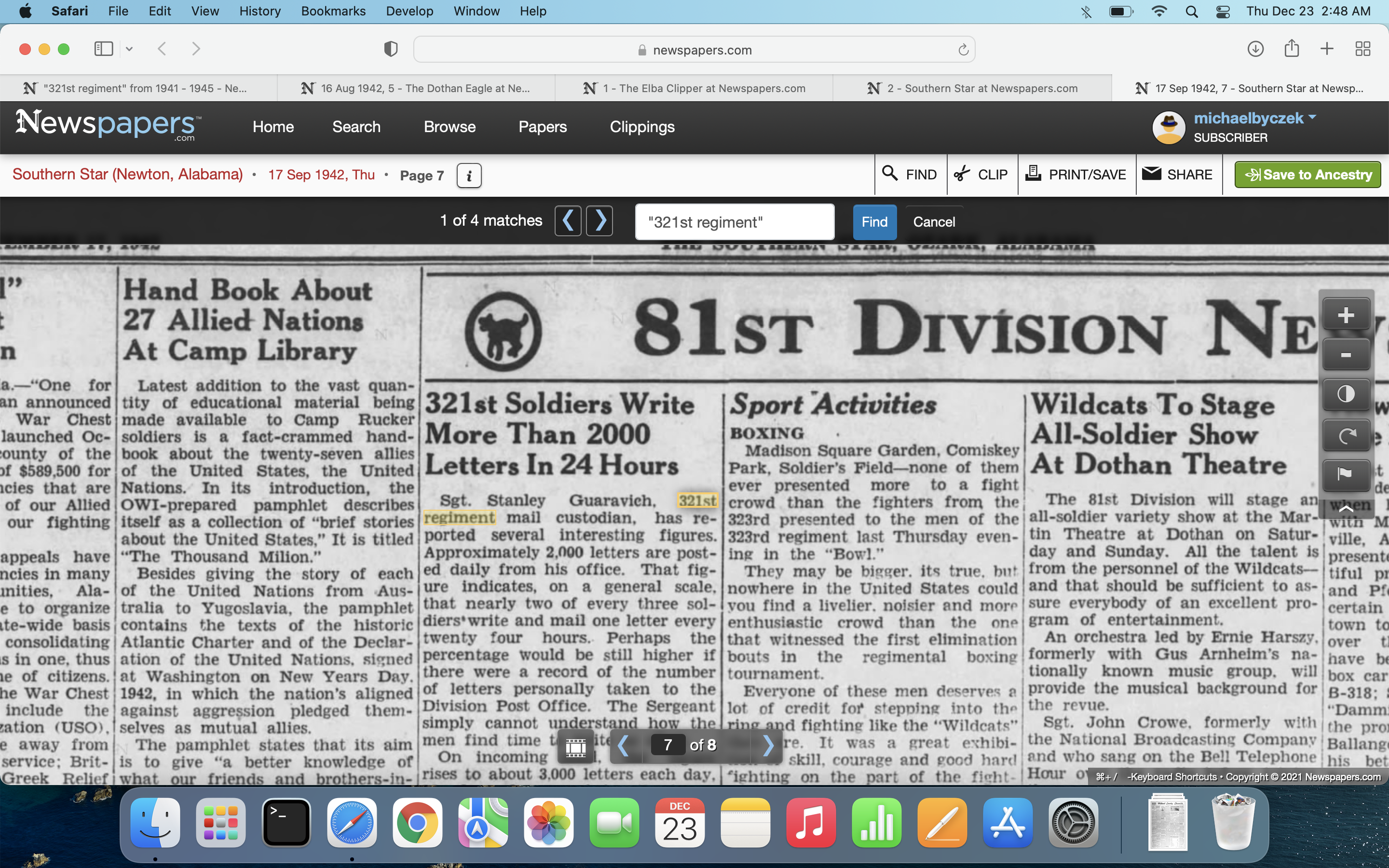Open the page info icon
This screenshot has width=1389, height=868.
point(469,176)
